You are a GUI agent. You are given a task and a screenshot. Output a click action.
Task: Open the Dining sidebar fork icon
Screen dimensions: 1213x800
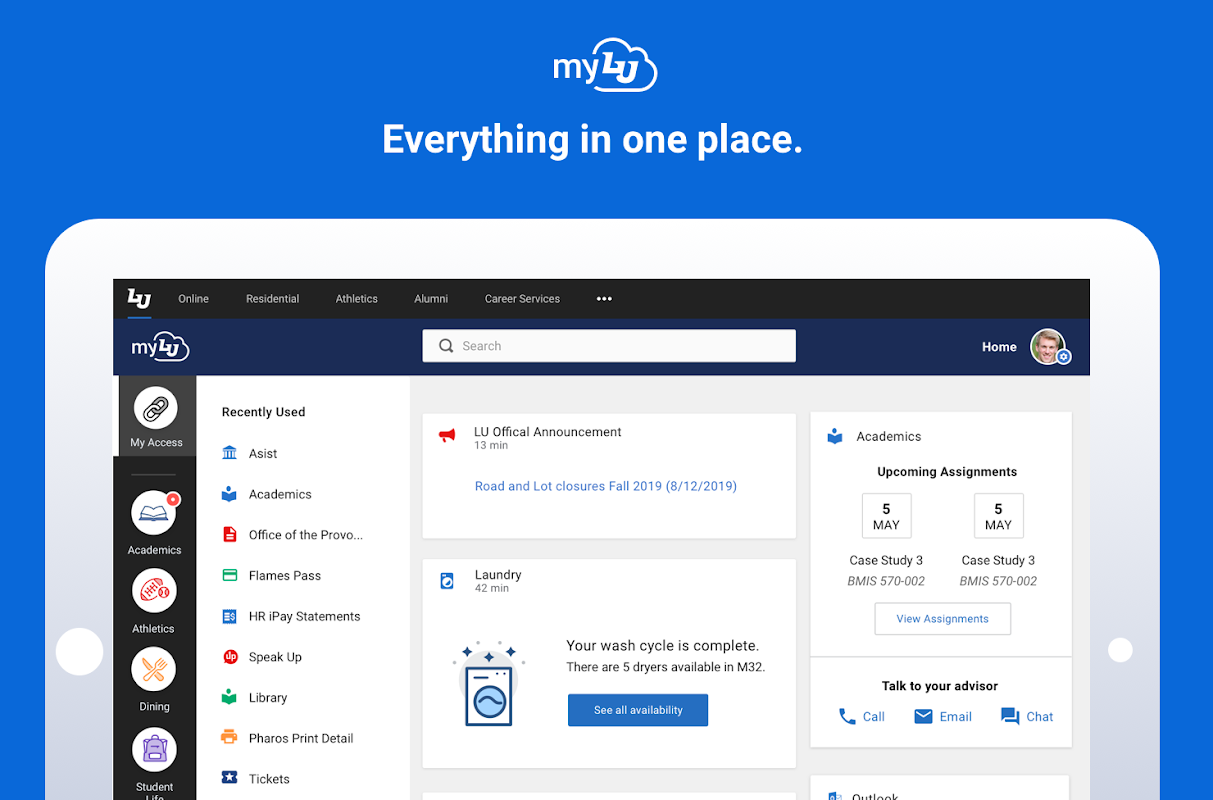pyautogui.click(x=154, y=670)
